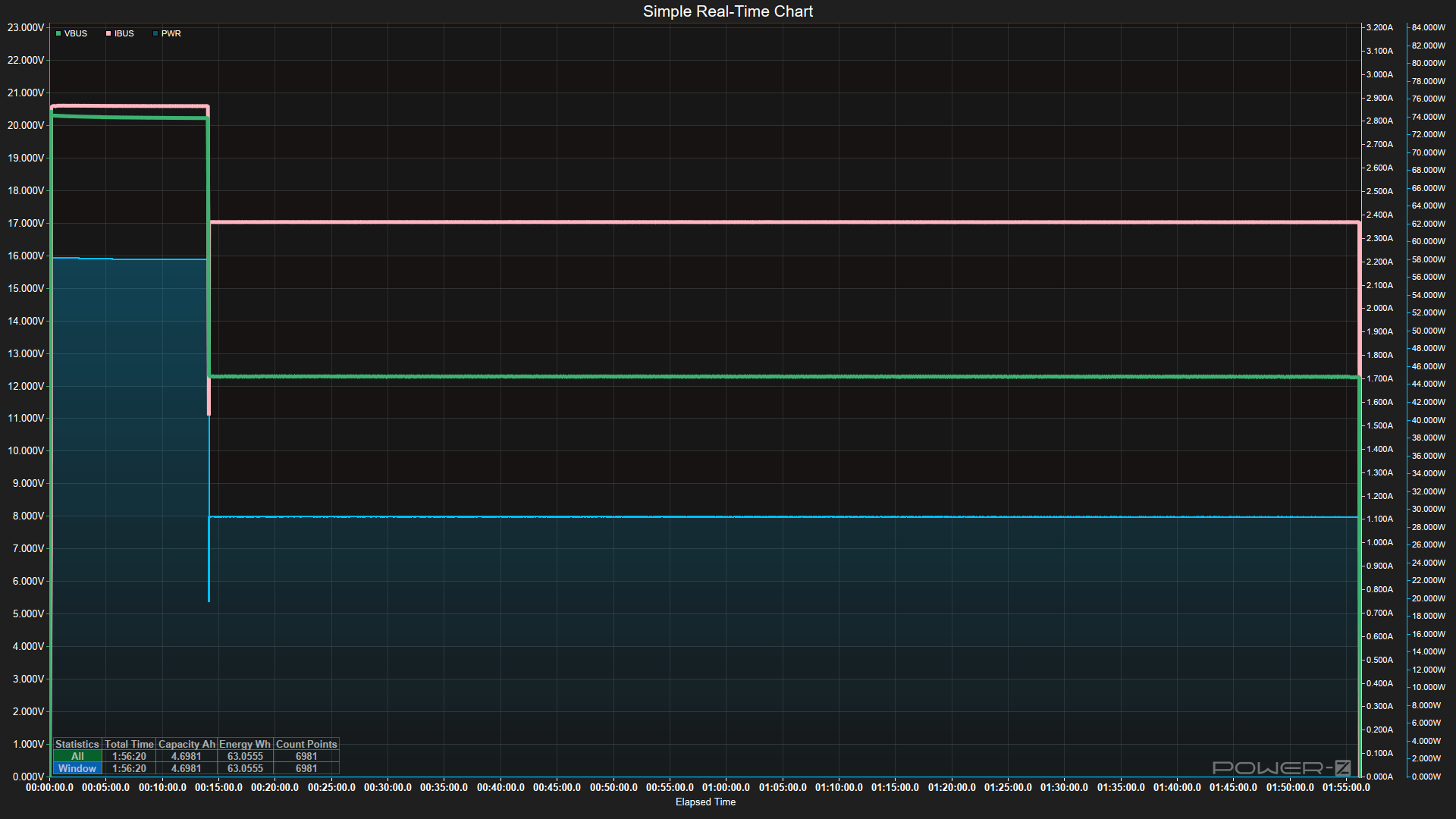Click the green VBUS legend color square

[58, 34]
